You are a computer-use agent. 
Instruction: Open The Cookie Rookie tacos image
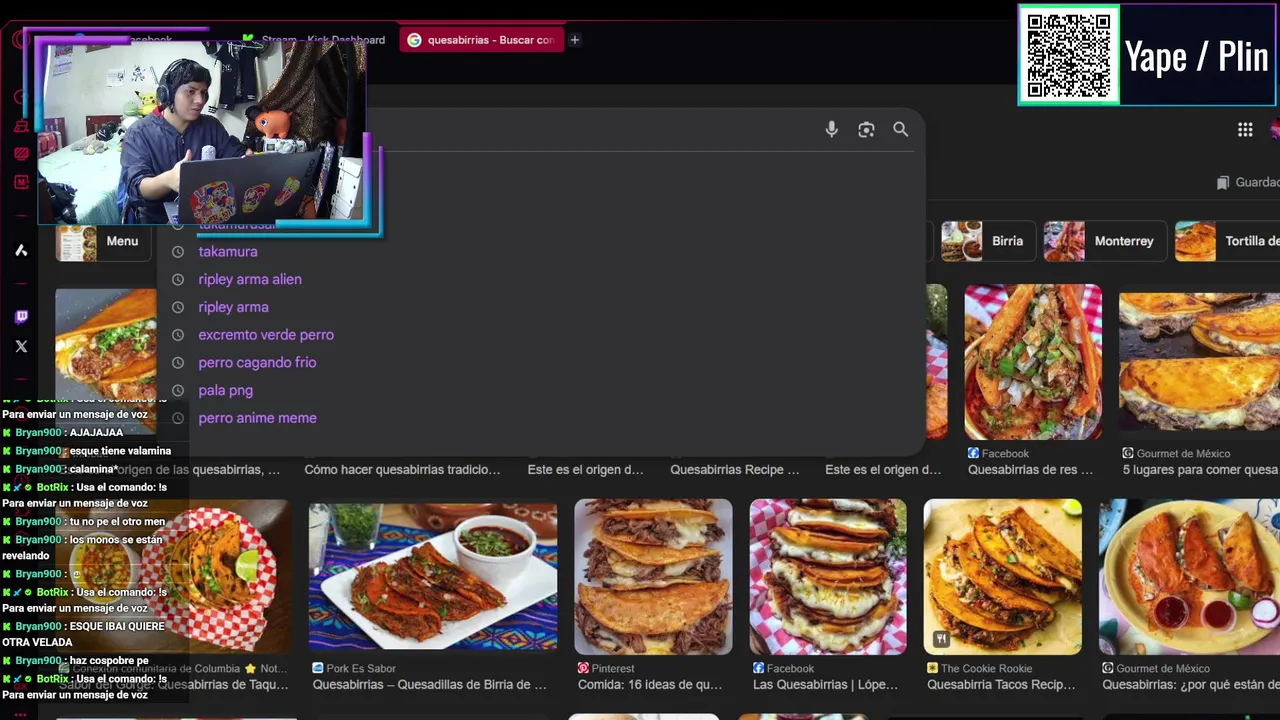click(1002, 577)
